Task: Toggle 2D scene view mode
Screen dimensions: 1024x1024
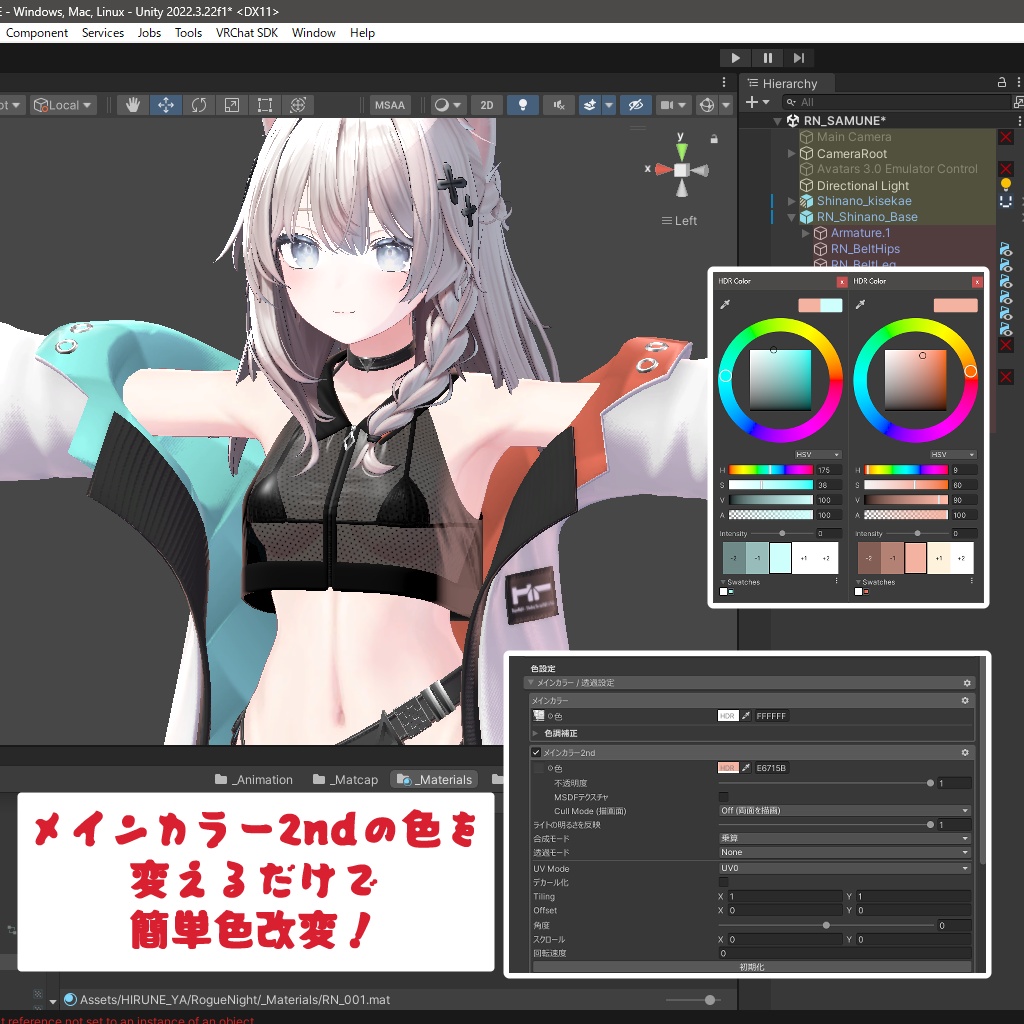Action: click(487, 105)
